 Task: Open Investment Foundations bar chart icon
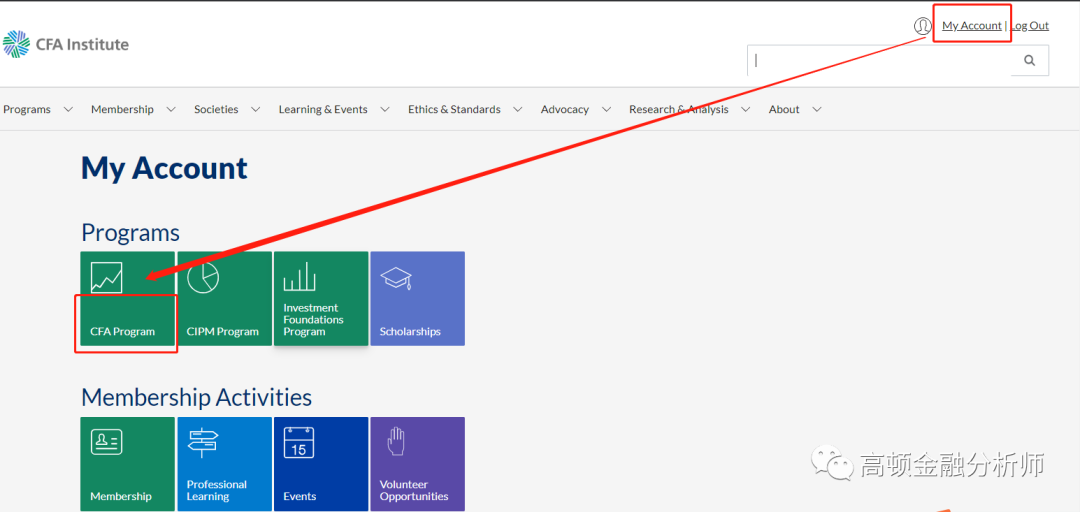pos(300,278)
